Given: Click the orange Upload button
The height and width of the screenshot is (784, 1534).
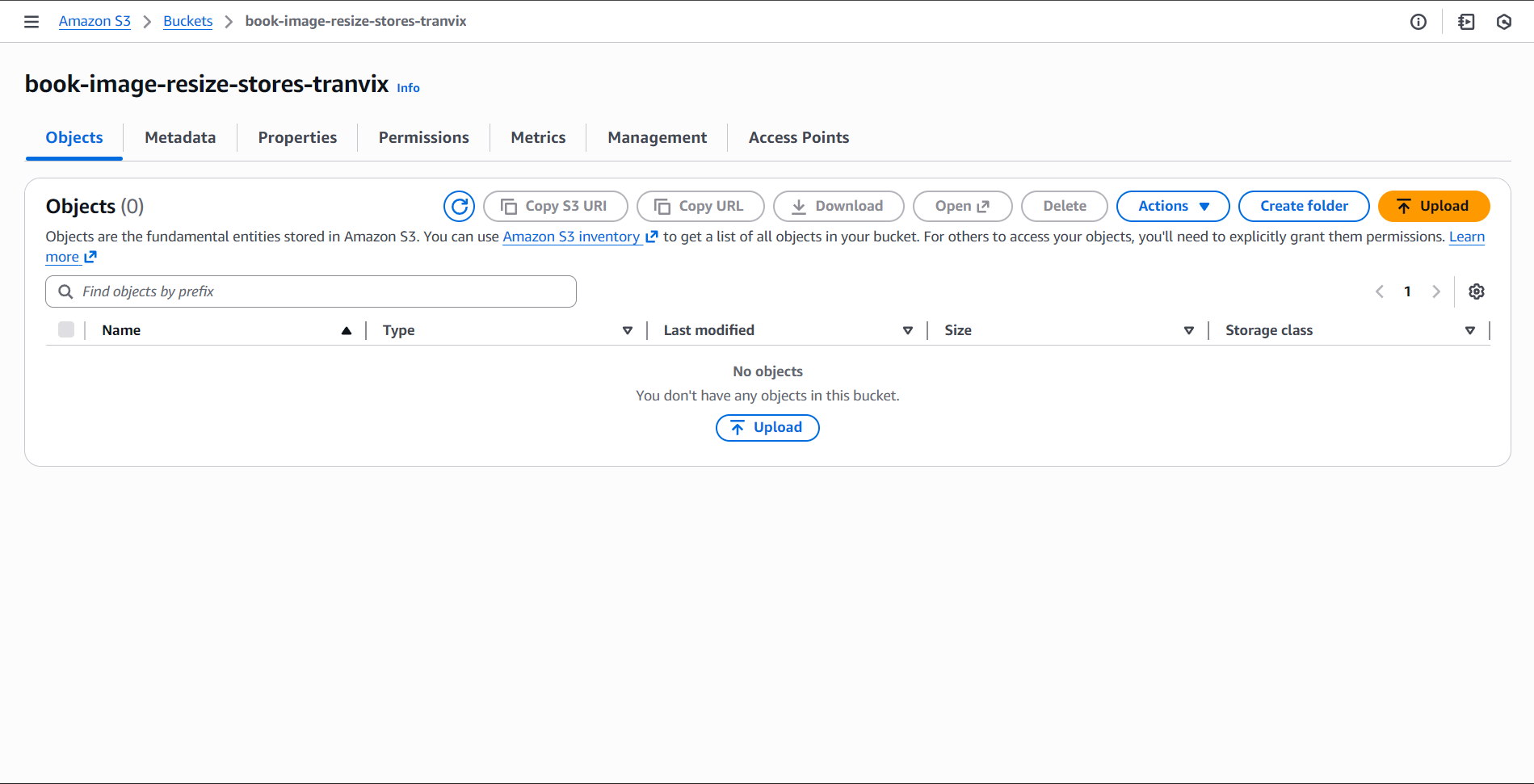Looking at the screenshot, I should click(x=1434, y=206).
